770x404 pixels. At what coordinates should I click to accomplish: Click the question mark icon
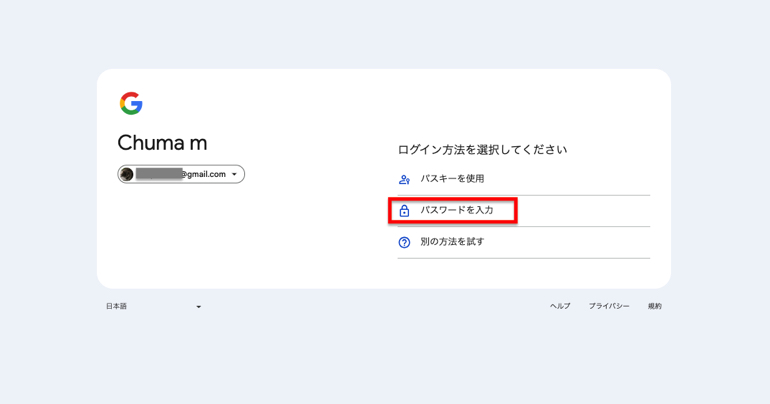(x=404, y=242)
